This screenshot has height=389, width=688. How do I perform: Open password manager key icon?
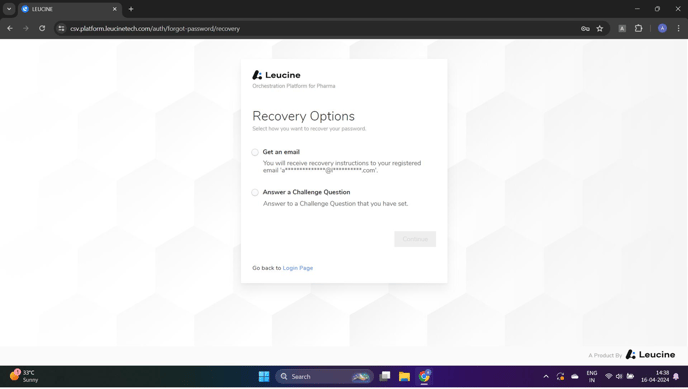coord(585,29)
